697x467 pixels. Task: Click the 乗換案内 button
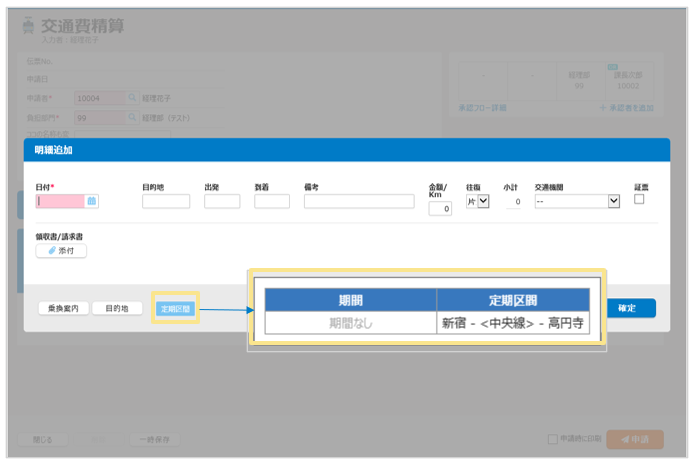click(x=65, y=309)
